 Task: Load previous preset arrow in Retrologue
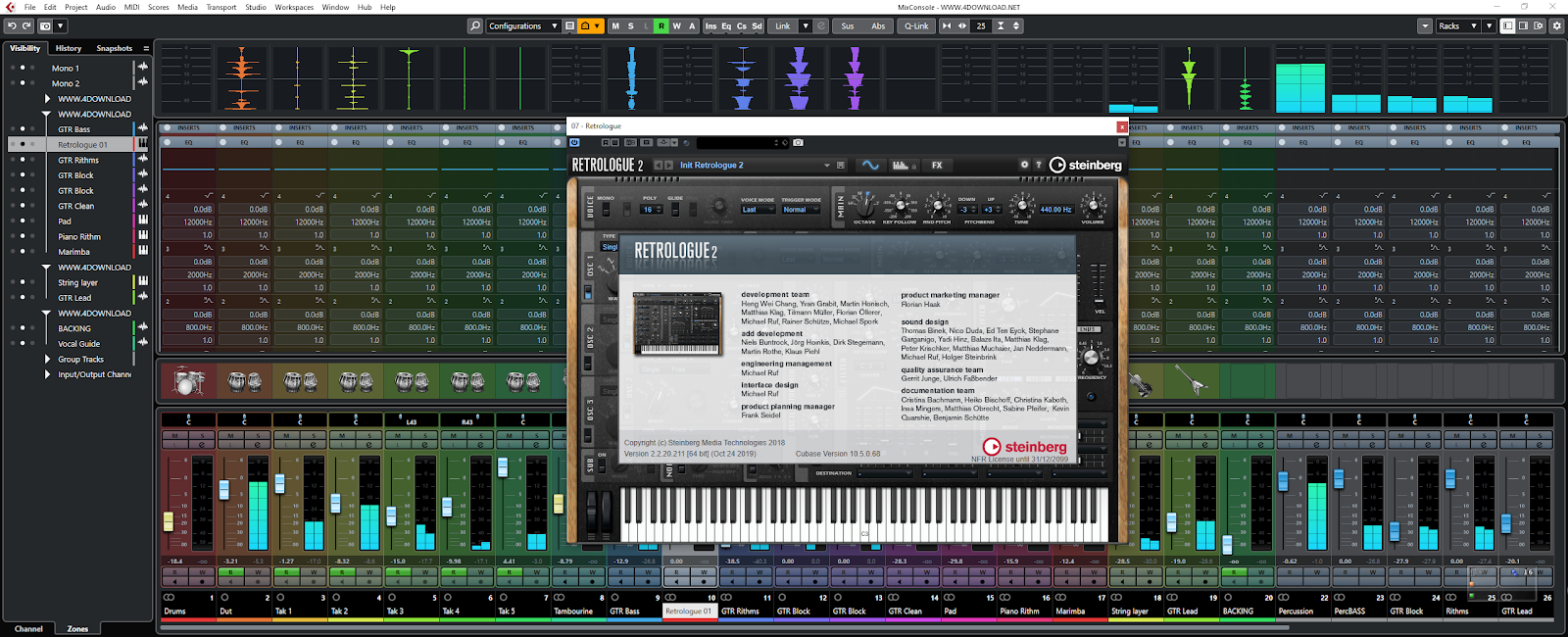659,166
